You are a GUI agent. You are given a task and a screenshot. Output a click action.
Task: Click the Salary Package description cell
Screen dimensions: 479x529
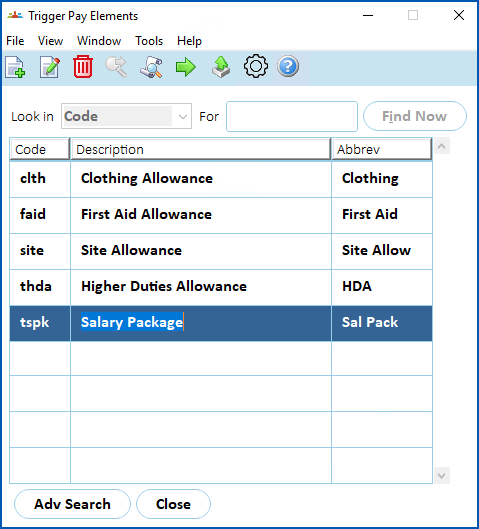tap(201, 323)
